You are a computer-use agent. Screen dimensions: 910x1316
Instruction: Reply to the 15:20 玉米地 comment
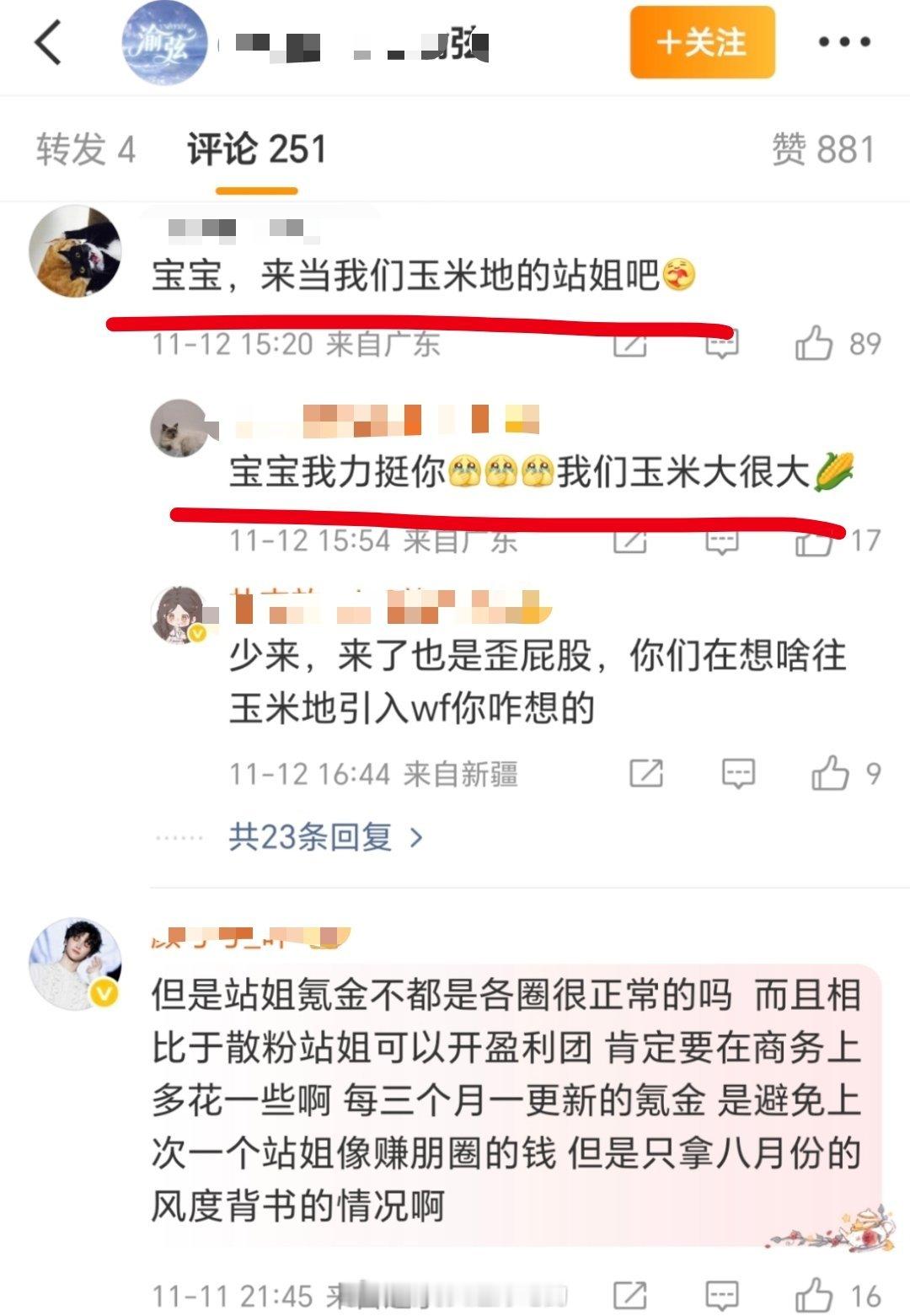click(x=721, y=344)
